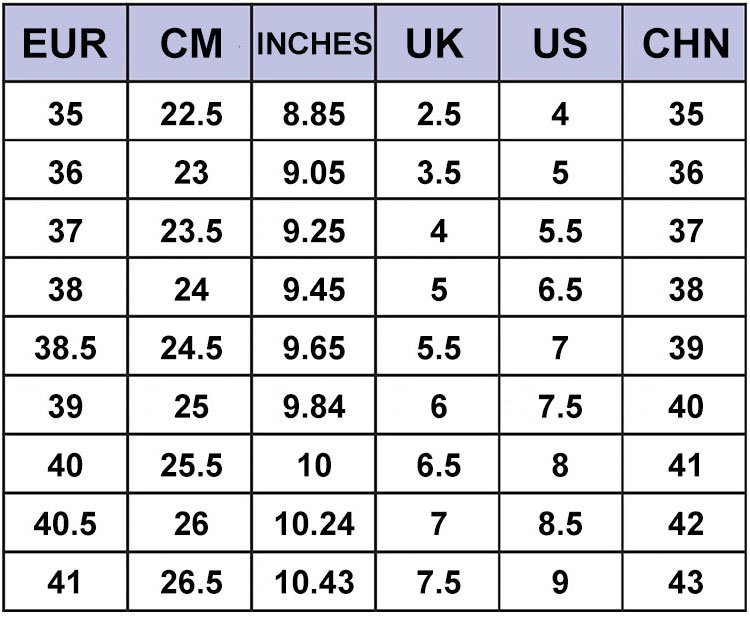The image size is (750, 617).
Task: Click the CM column header
Action: point(191,45)
